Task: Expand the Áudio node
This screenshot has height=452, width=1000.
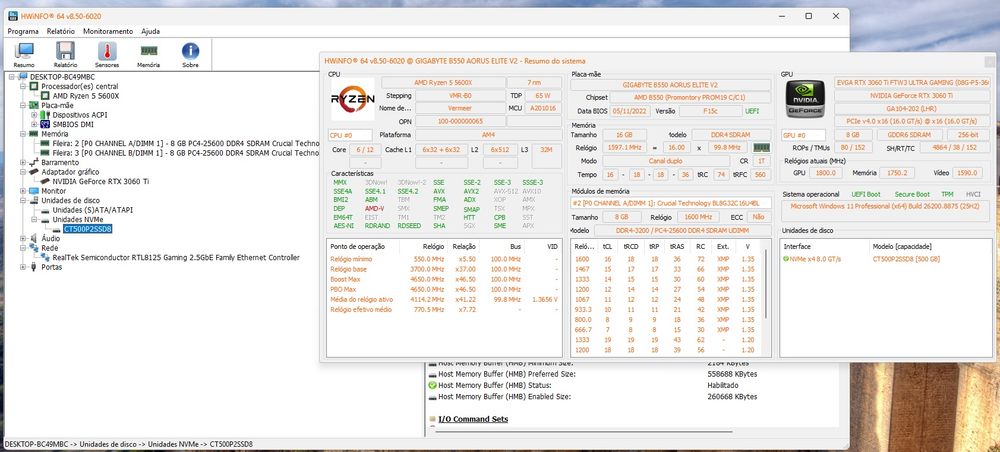Action: coord(23,238)
